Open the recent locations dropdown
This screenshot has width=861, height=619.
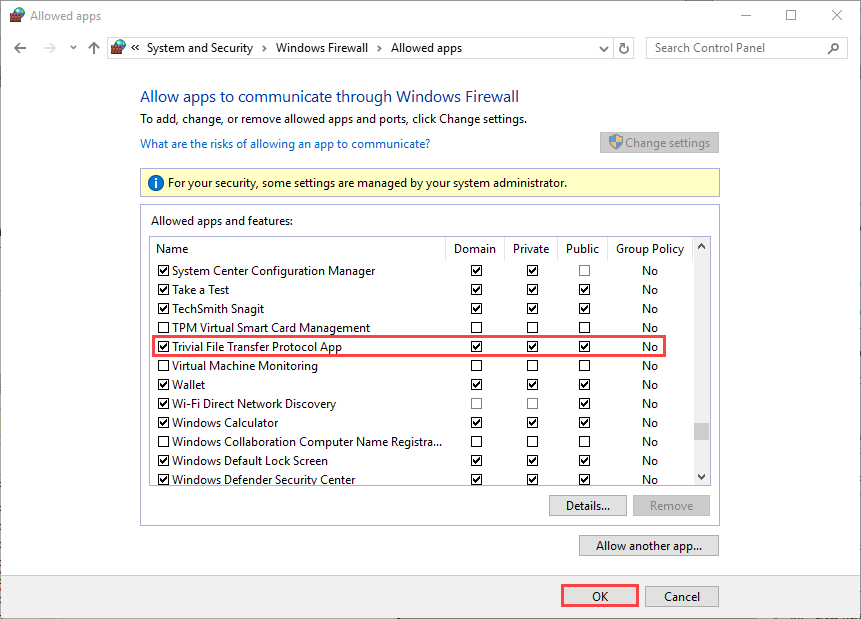(x=73, y=48)
